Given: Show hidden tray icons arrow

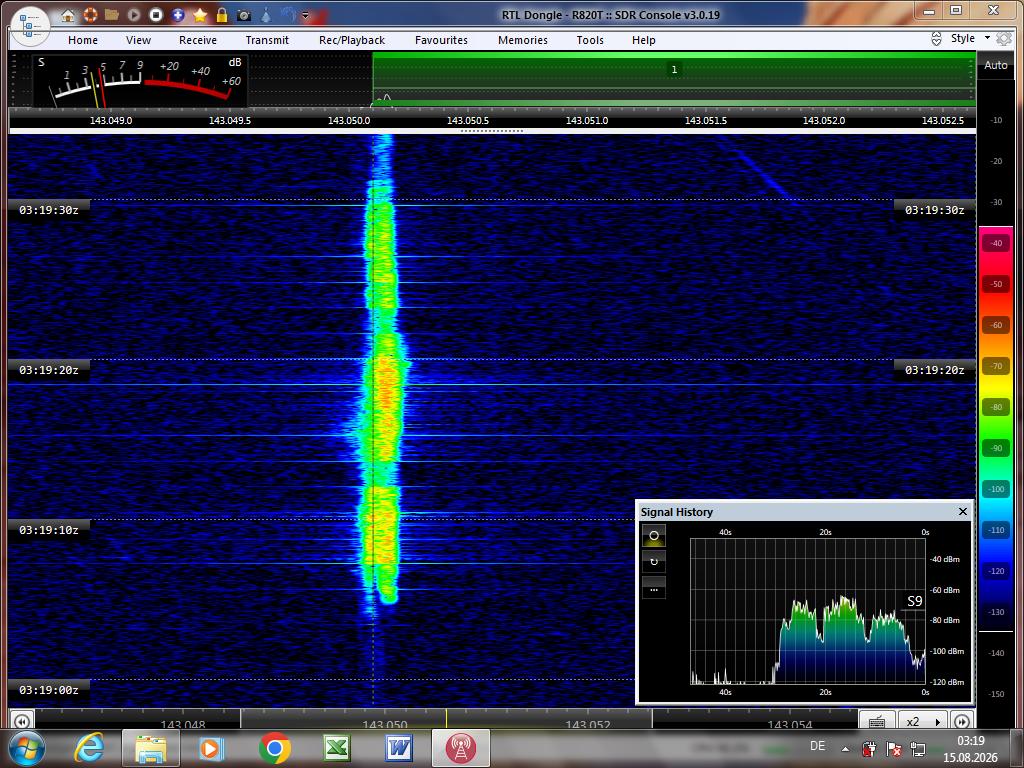Looking at the screenshot, I should [x=845, y=749].
